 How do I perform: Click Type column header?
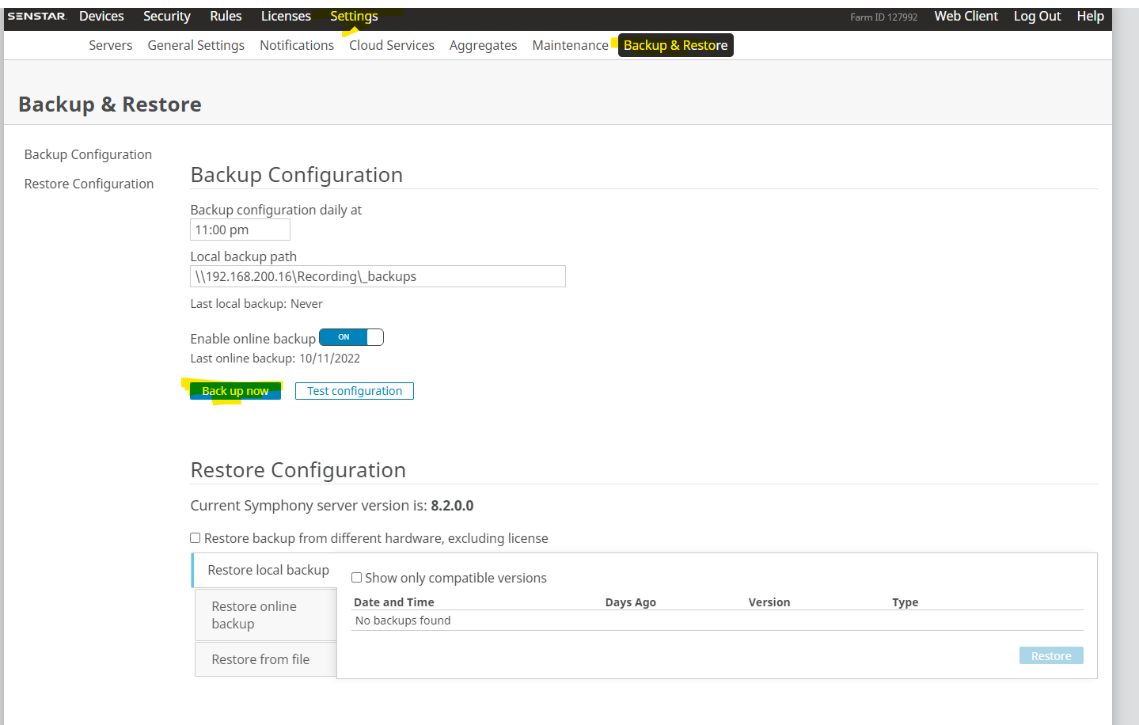(905, 602)
